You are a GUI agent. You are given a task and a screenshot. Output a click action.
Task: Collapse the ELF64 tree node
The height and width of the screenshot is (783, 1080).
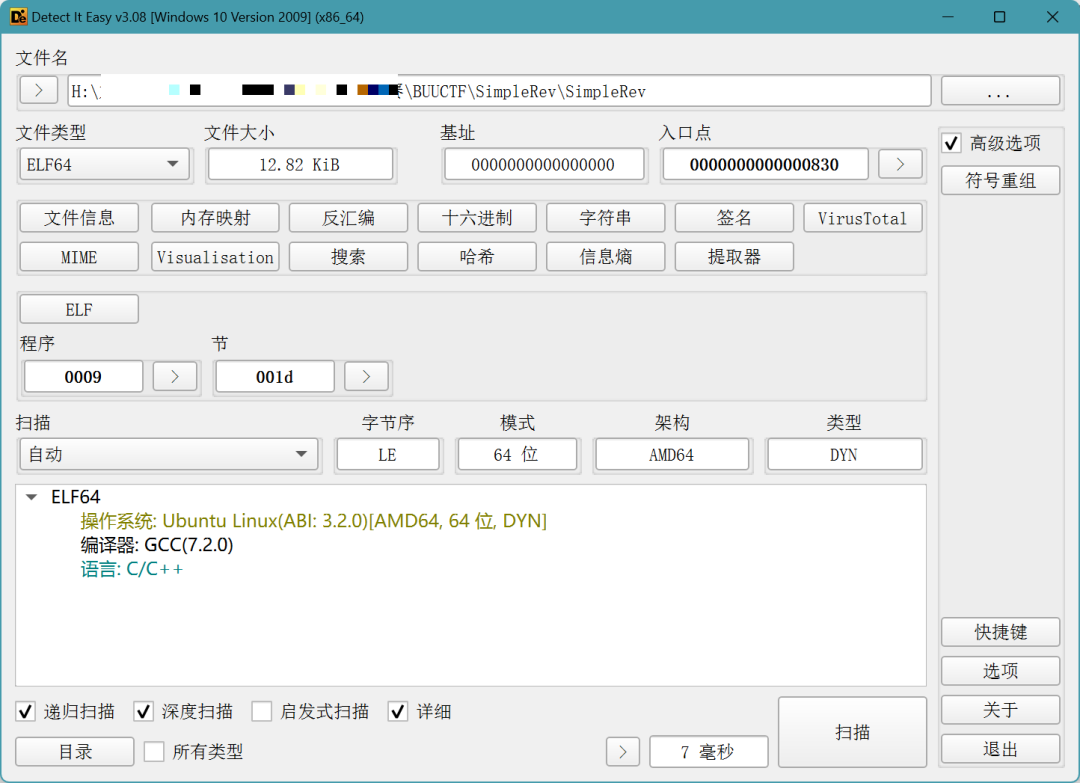click(x=31, y=497)
